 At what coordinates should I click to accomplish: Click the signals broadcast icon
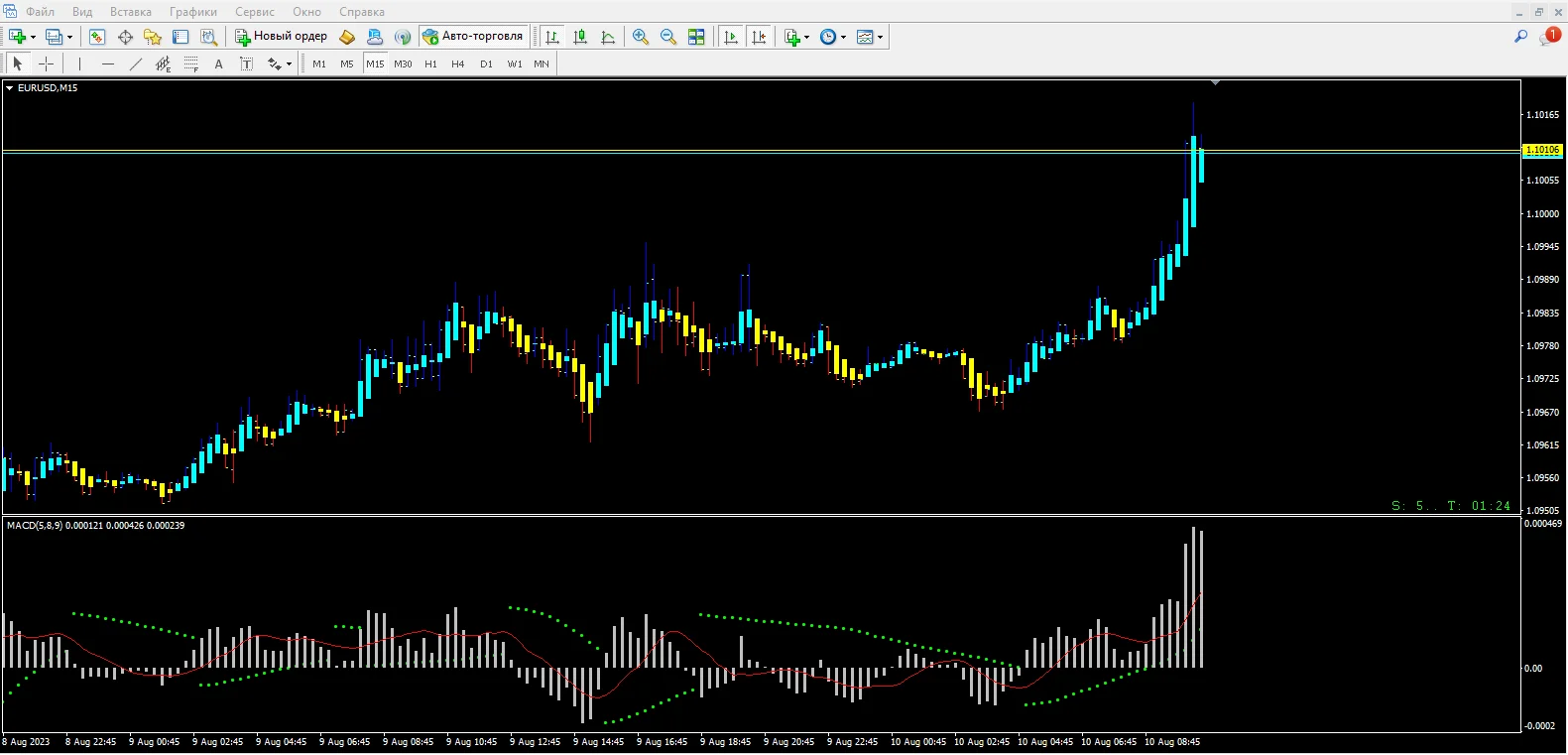[x=403, y=37]
